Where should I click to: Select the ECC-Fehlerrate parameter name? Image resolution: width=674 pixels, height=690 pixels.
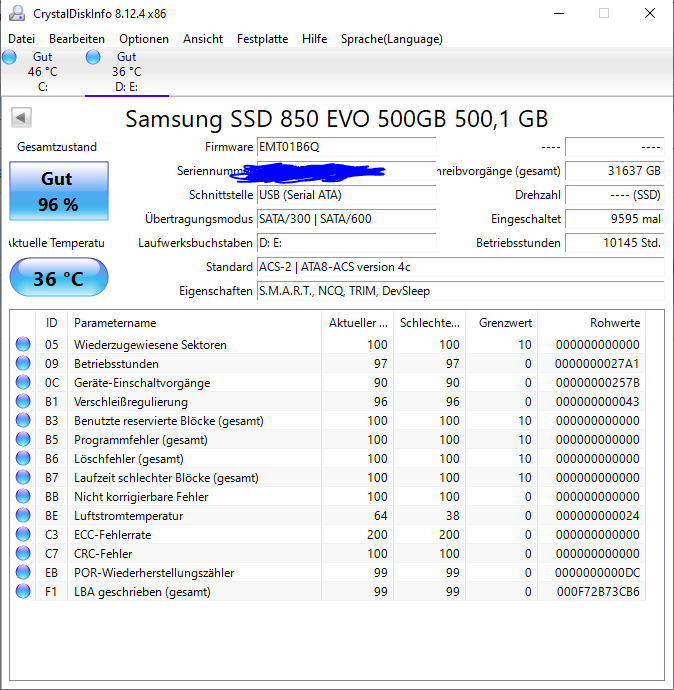pos(113,535)
